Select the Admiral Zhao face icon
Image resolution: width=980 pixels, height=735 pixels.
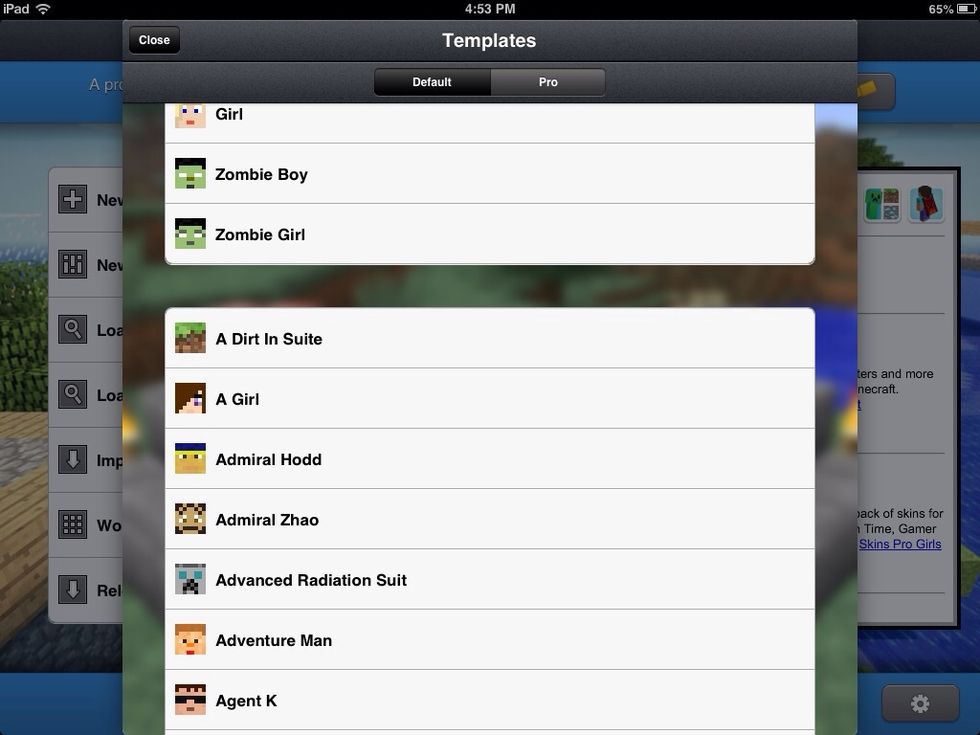tap(190, 519)
